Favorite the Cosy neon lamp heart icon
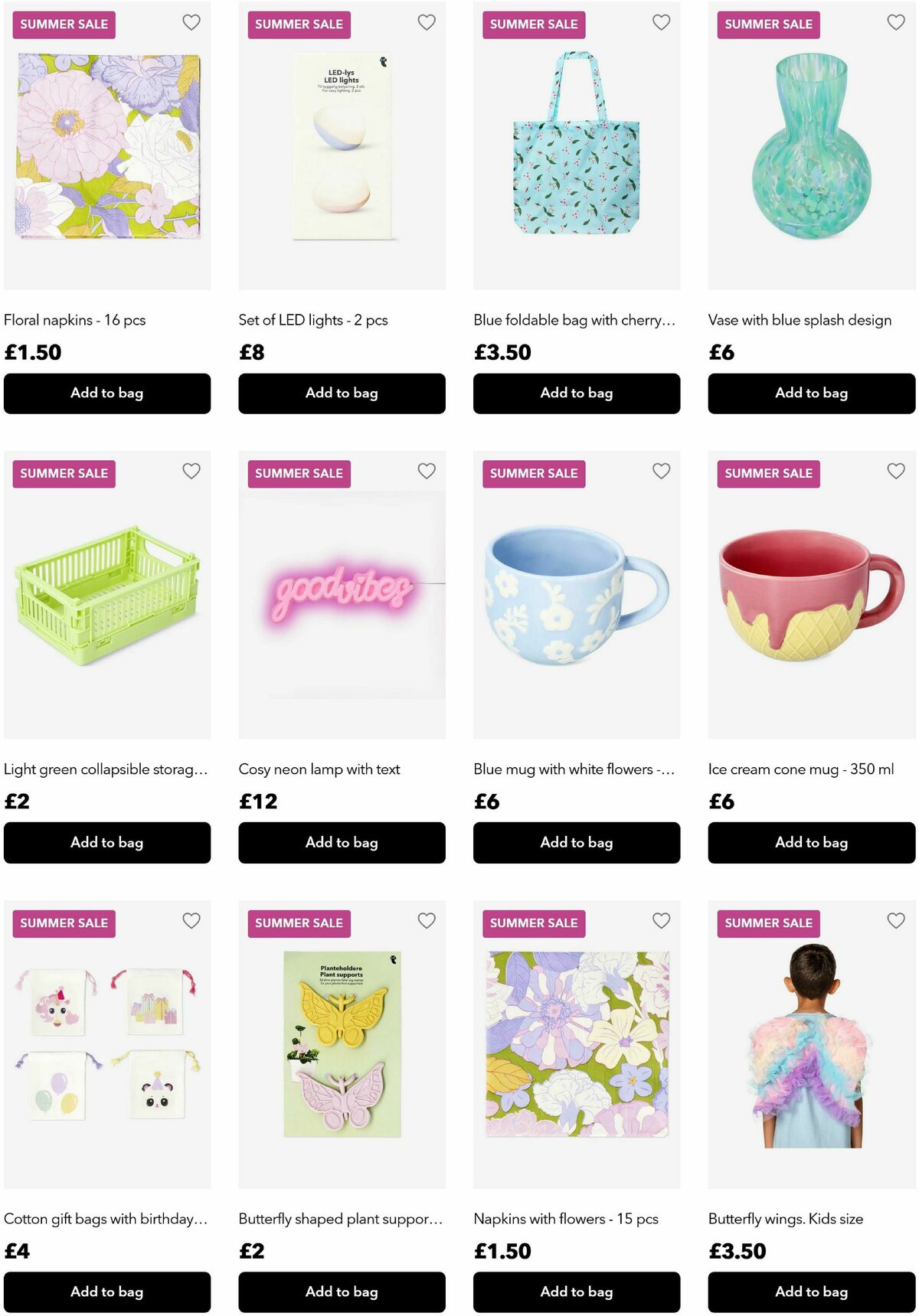 point(427,471)
